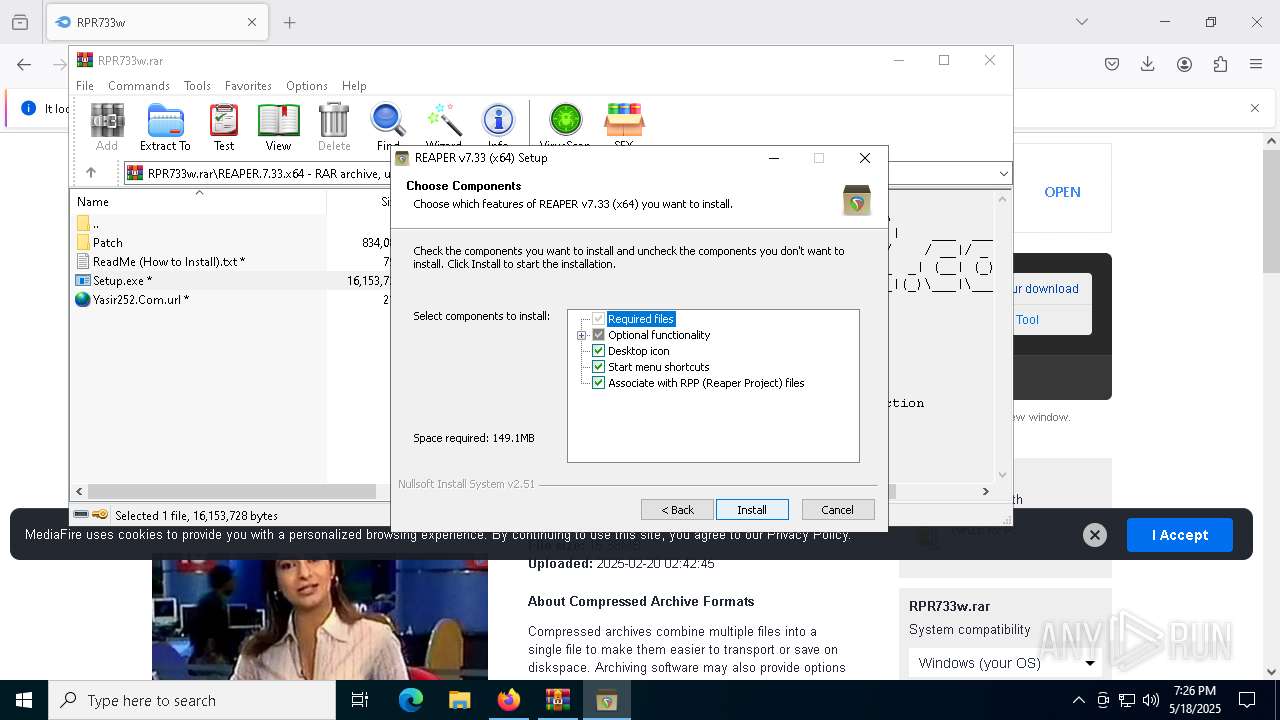Screen dimensions: 1280x720
Task: Open File Explorer from taskbar
Action: click(x=459, y=700)
